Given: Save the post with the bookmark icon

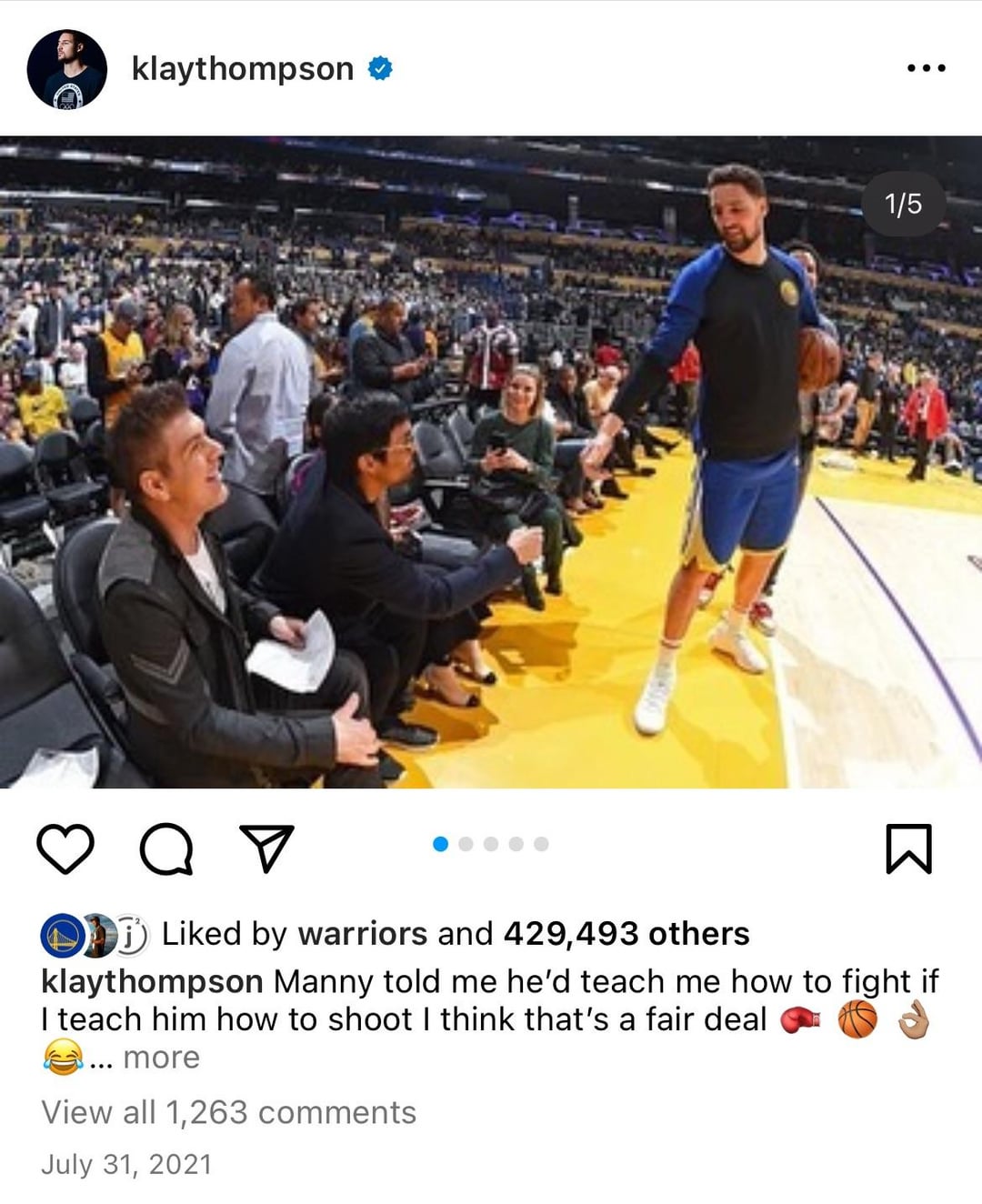Looking at the screenshot, I should (909, 848).
